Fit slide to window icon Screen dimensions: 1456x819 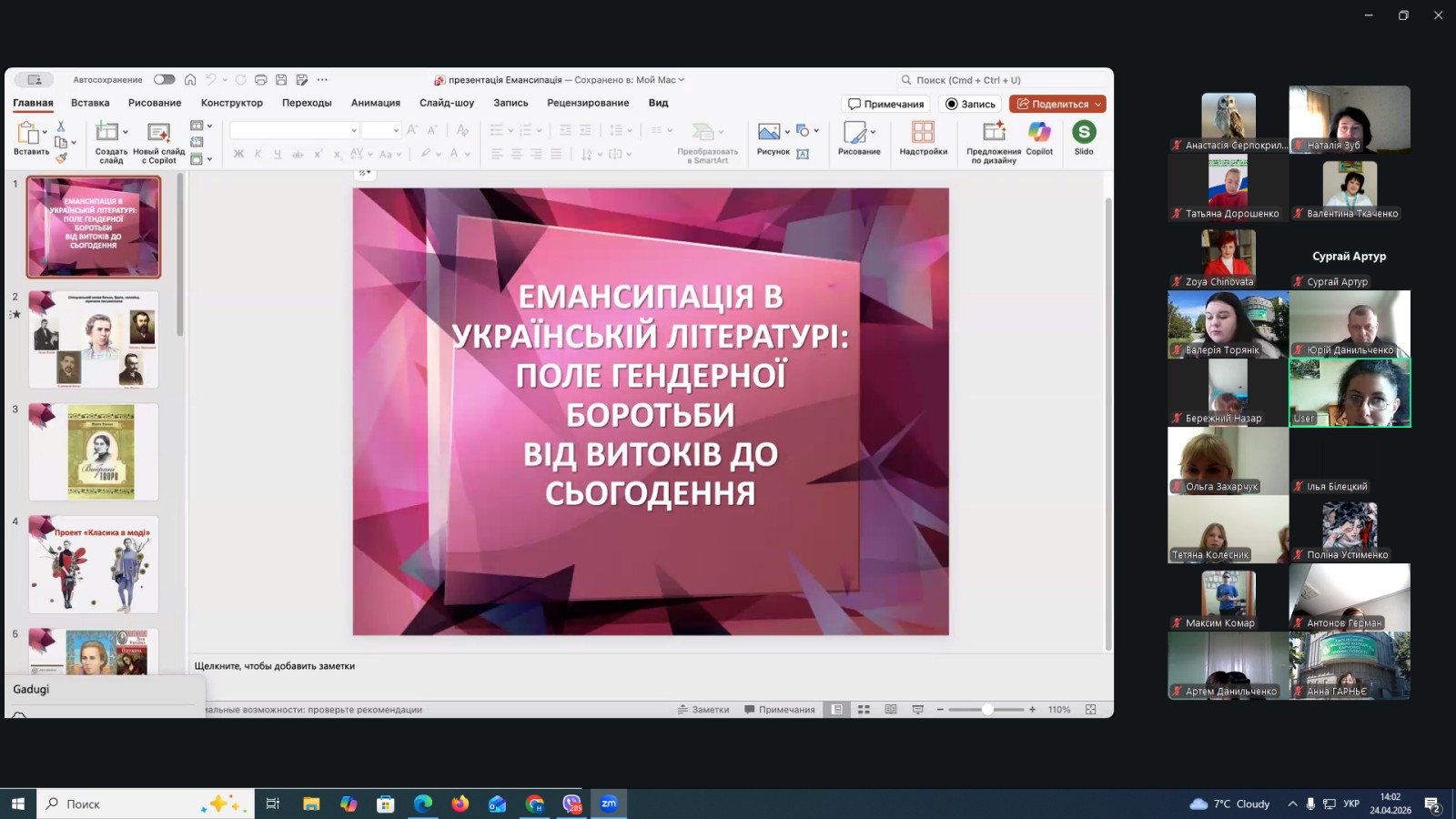point(1090,710)
